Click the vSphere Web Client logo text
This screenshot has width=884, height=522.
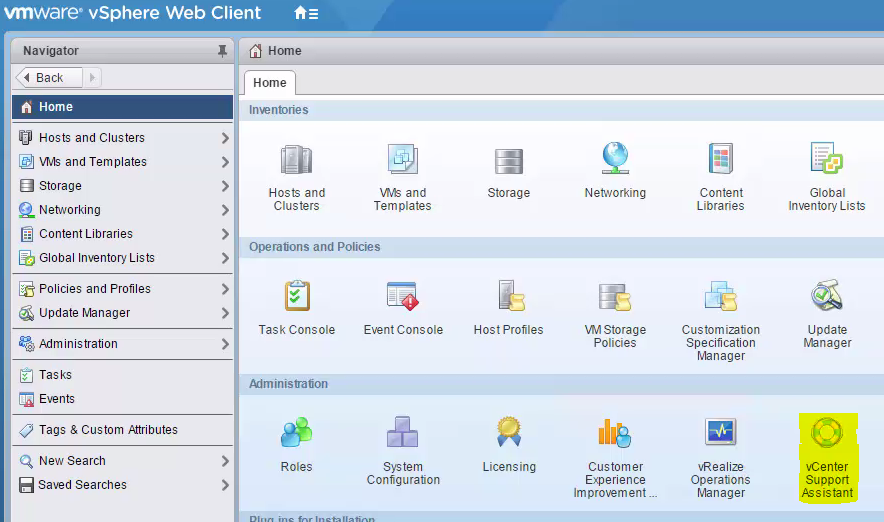(x=132, y=12)
